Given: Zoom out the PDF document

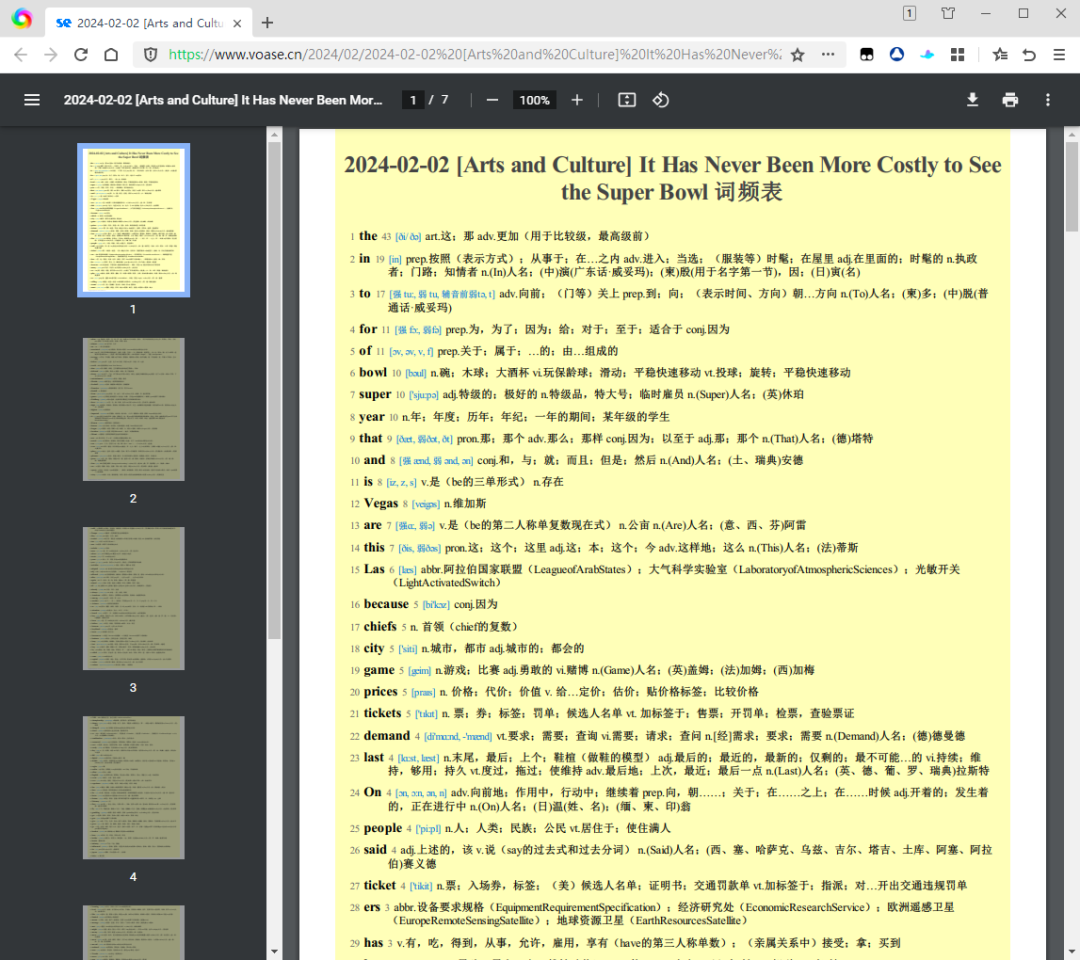Looking at the screenshot, I should click(x=492, y=100).
